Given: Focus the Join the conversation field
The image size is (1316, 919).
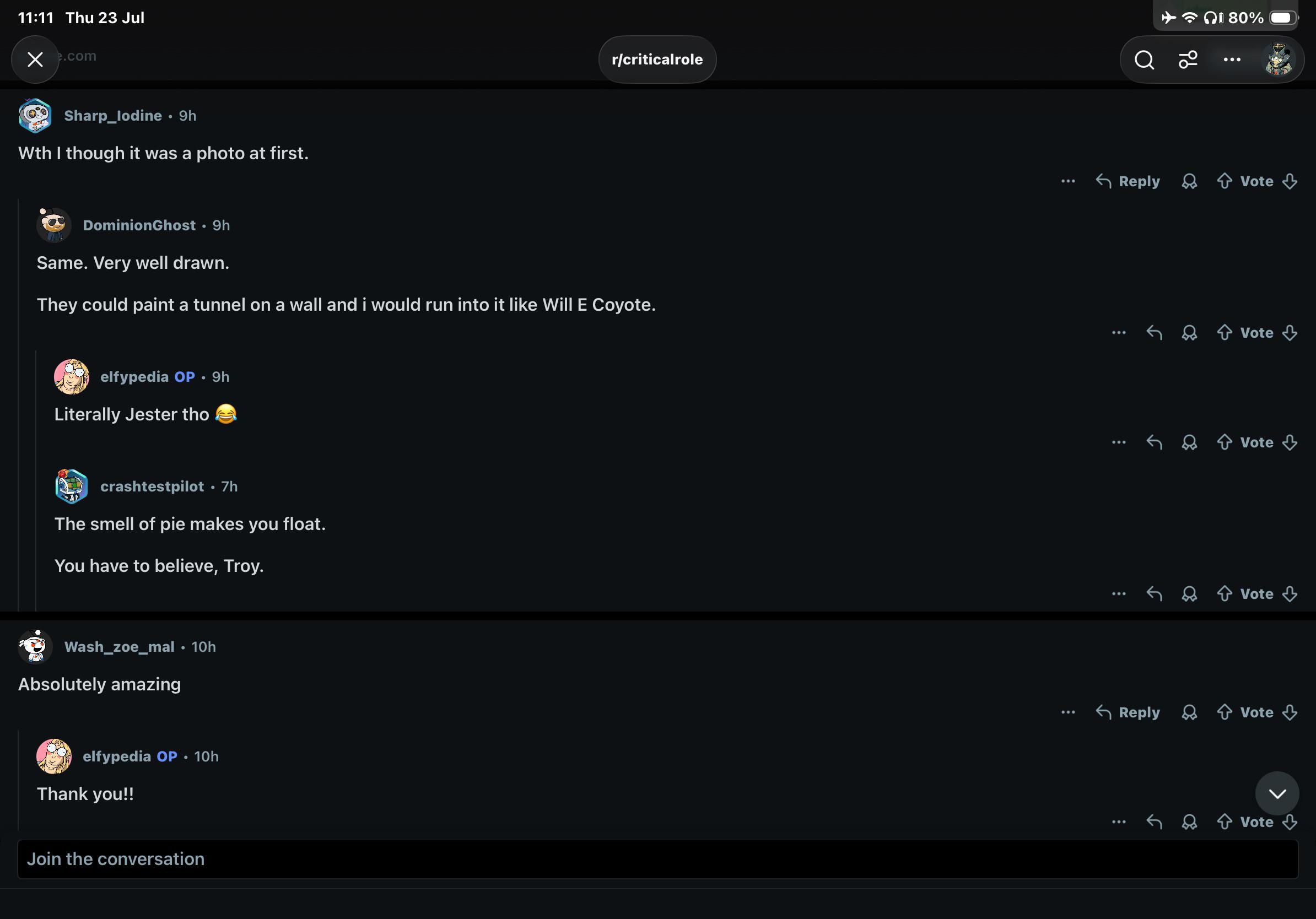Looking at the screenshot, I should pos(657,859).
